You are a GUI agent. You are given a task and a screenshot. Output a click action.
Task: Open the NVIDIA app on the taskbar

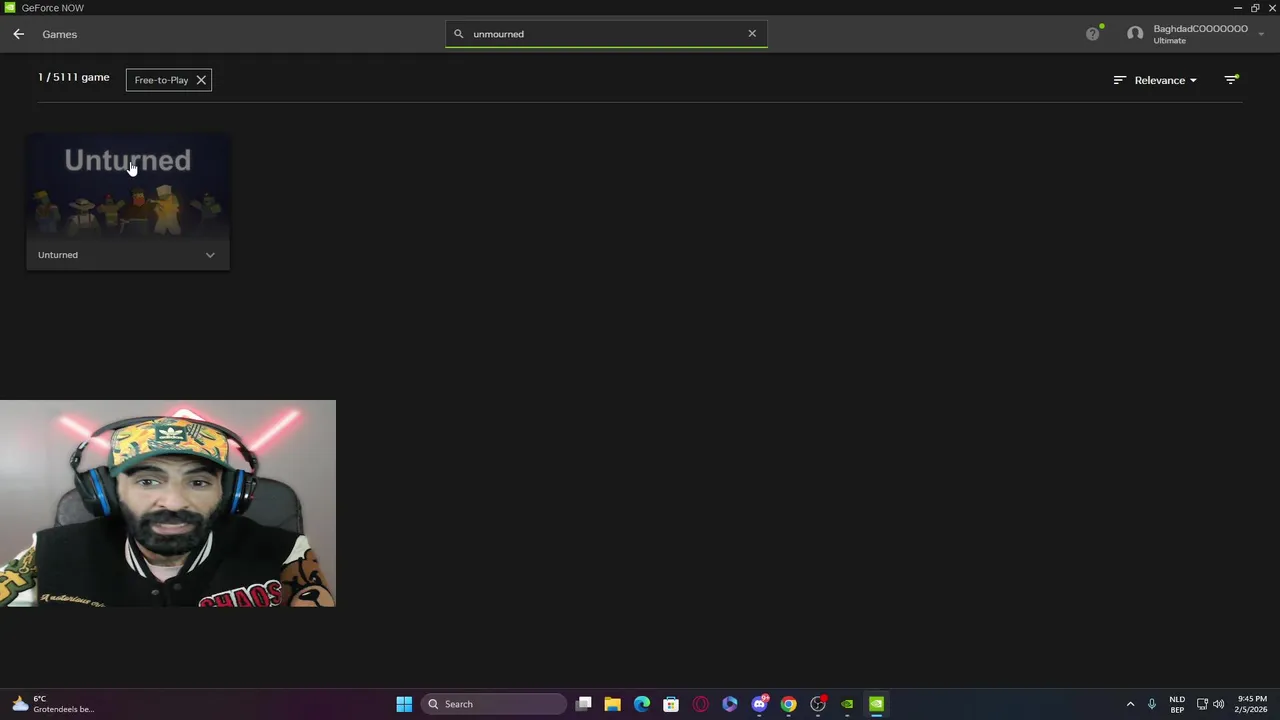[x=847, y=704]
